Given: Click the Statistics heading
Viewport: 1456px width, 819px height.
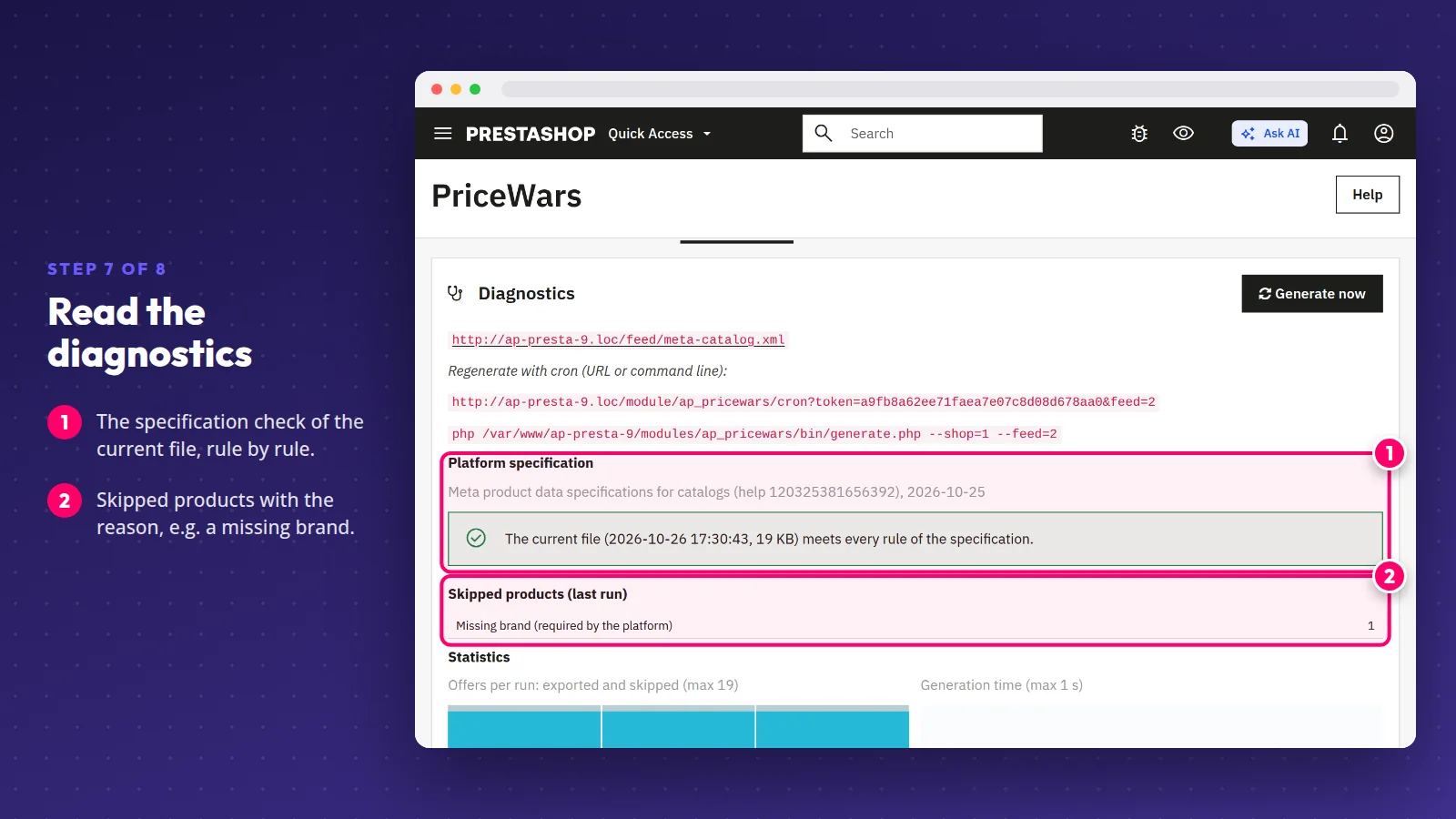Looking at the screenshot, I should pyautogui.click(x=479, y=657).
